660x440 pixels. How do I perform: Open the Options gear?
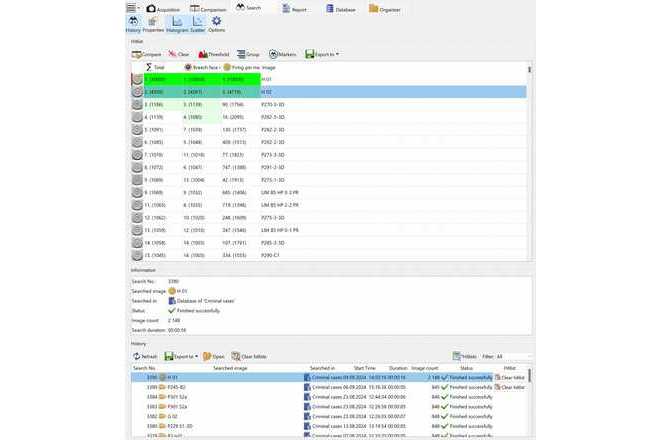coord(217,25)
